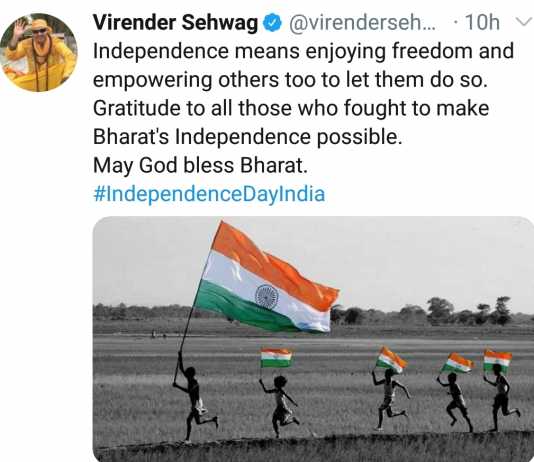Click the 10h tweet timestamp
Screen dimensions: 534x462
(482, 23)
